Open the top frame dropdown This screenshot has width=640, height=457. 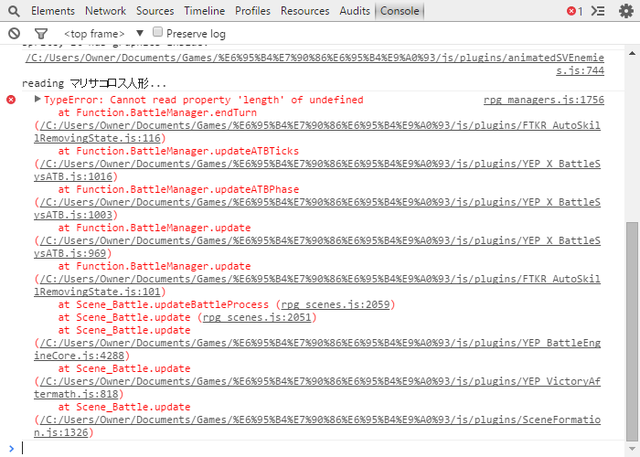pyautogui.click(x=104, y=33)
